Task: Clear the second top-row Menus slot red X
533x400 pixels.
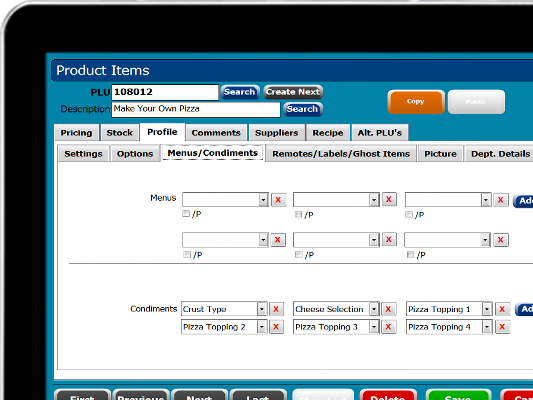Action: (x=389, y=199)
